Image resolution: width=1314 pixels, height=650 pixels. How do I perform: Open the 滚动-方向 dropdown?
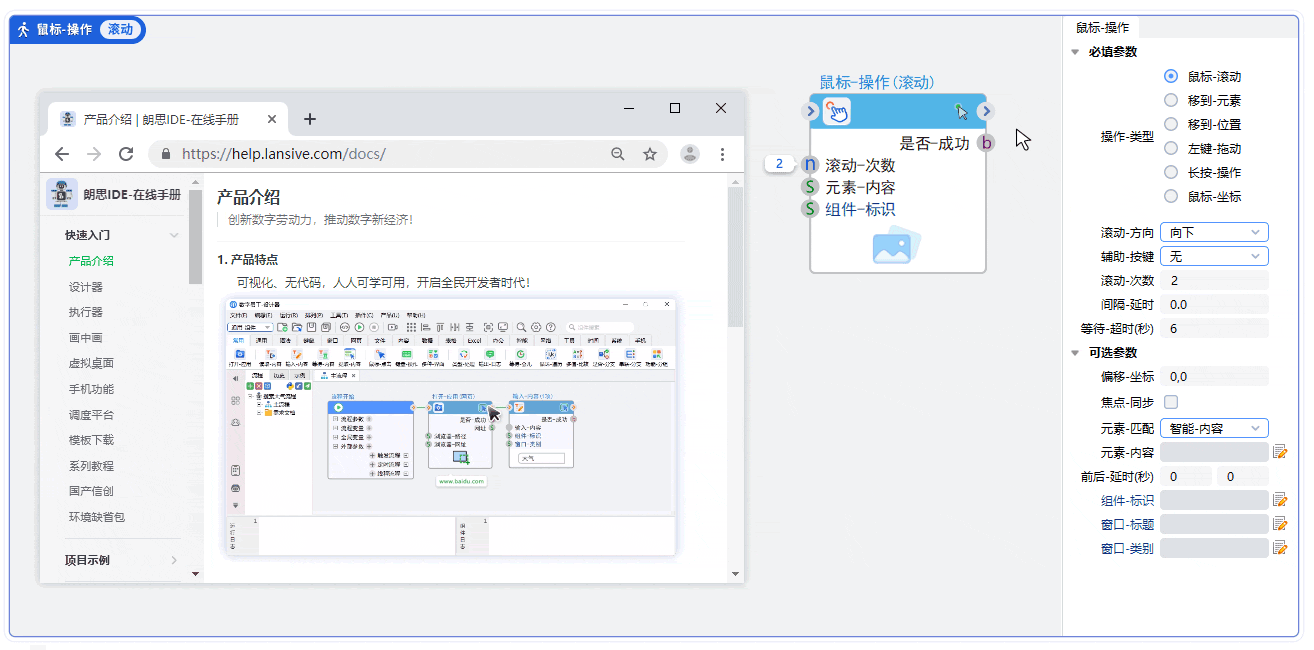[1213, 232]
